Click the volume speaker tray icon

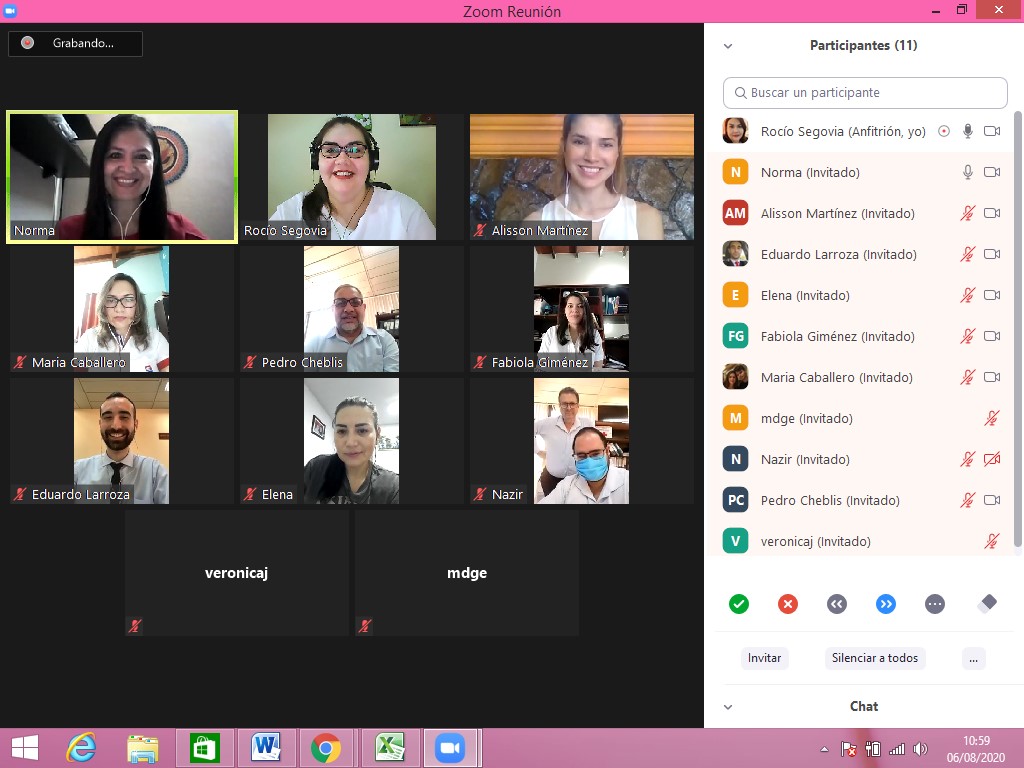click(x=920, y=749)
